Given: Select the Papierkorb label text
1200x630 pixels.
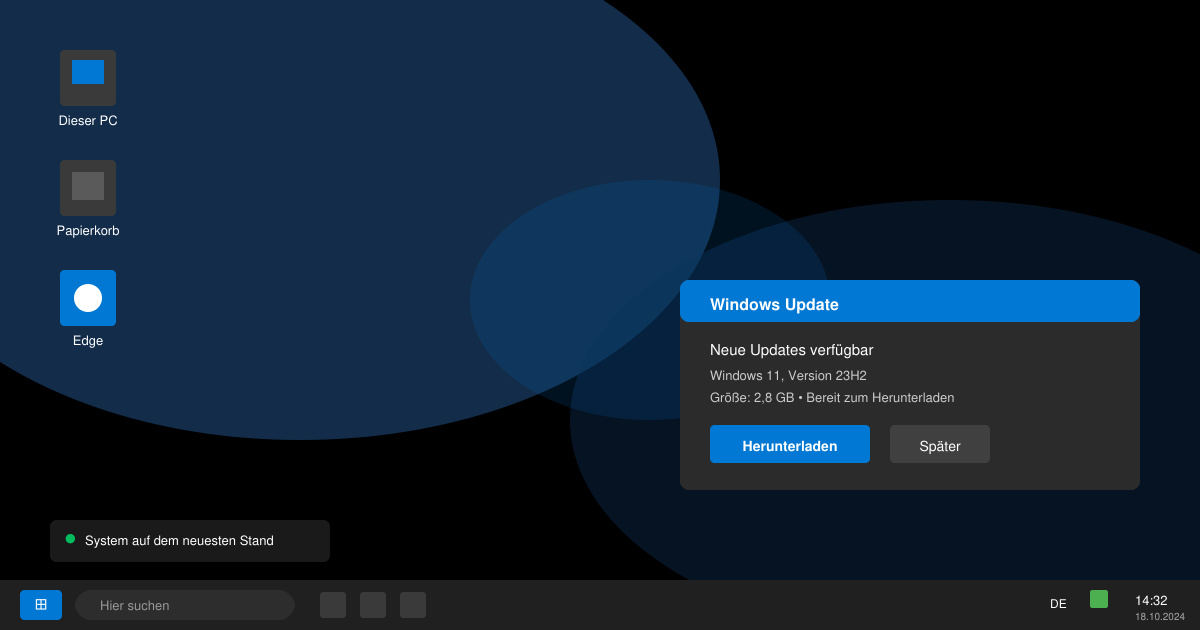Looking at the screenshot, I should coord(88,231).
